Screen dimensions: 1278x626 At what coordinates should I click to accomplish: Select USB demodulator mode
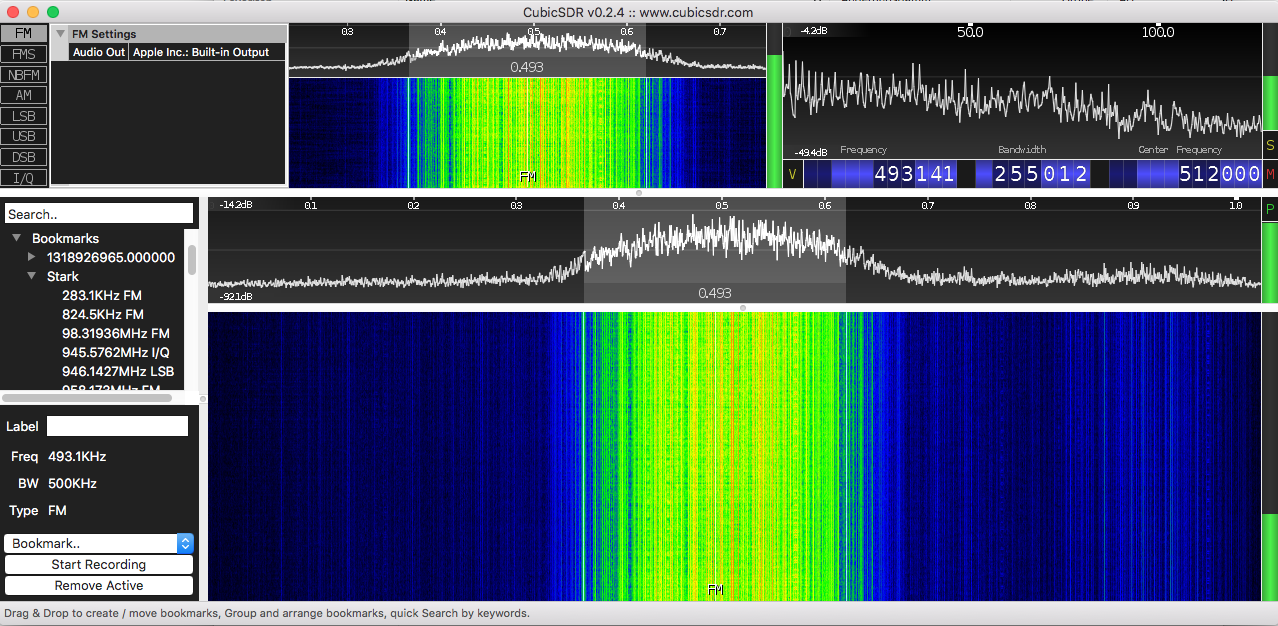point(24,137)
